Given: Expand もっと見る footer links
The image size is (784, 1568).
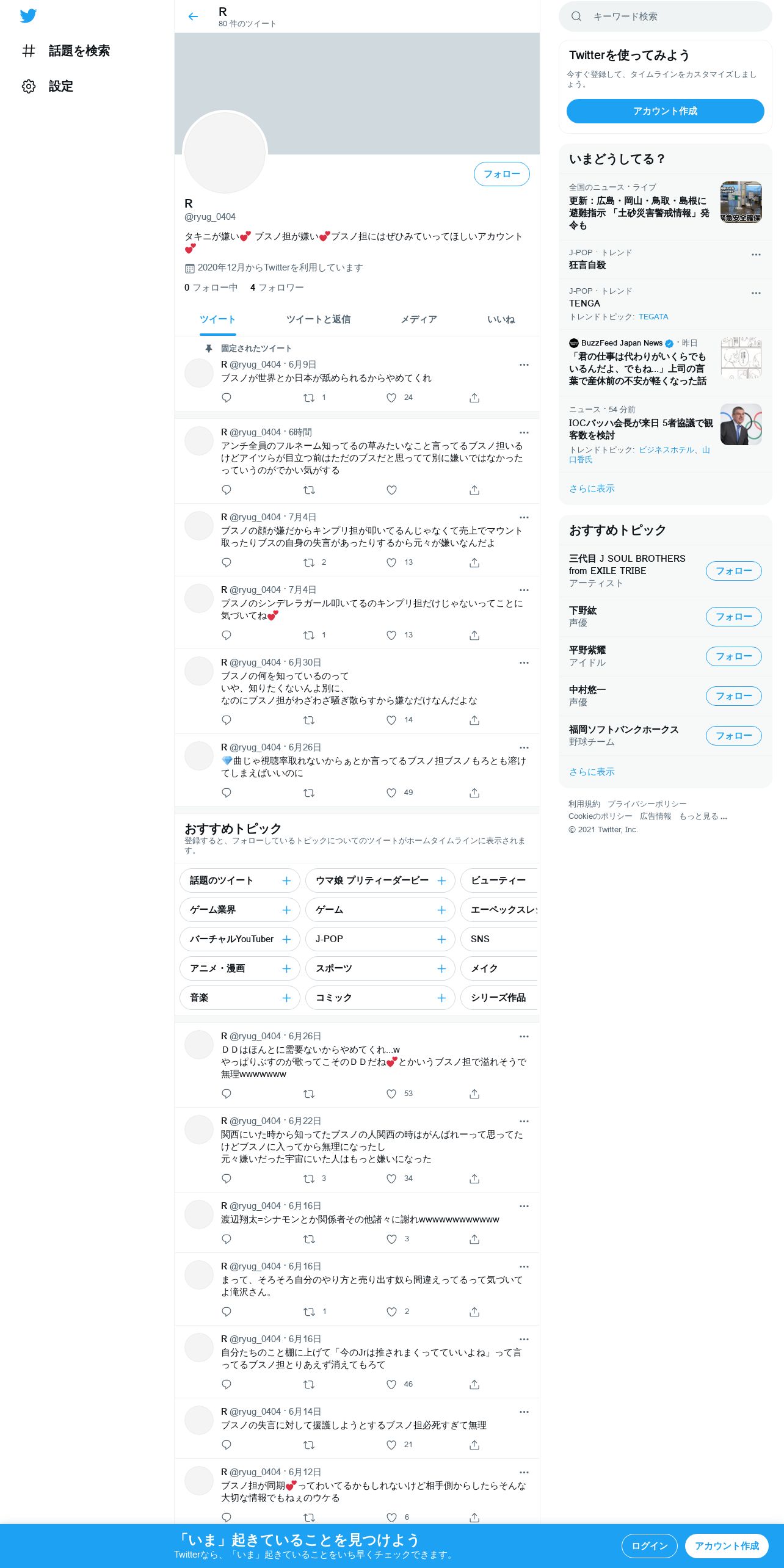Looking at the screenshot, I should tap(703, 816).
